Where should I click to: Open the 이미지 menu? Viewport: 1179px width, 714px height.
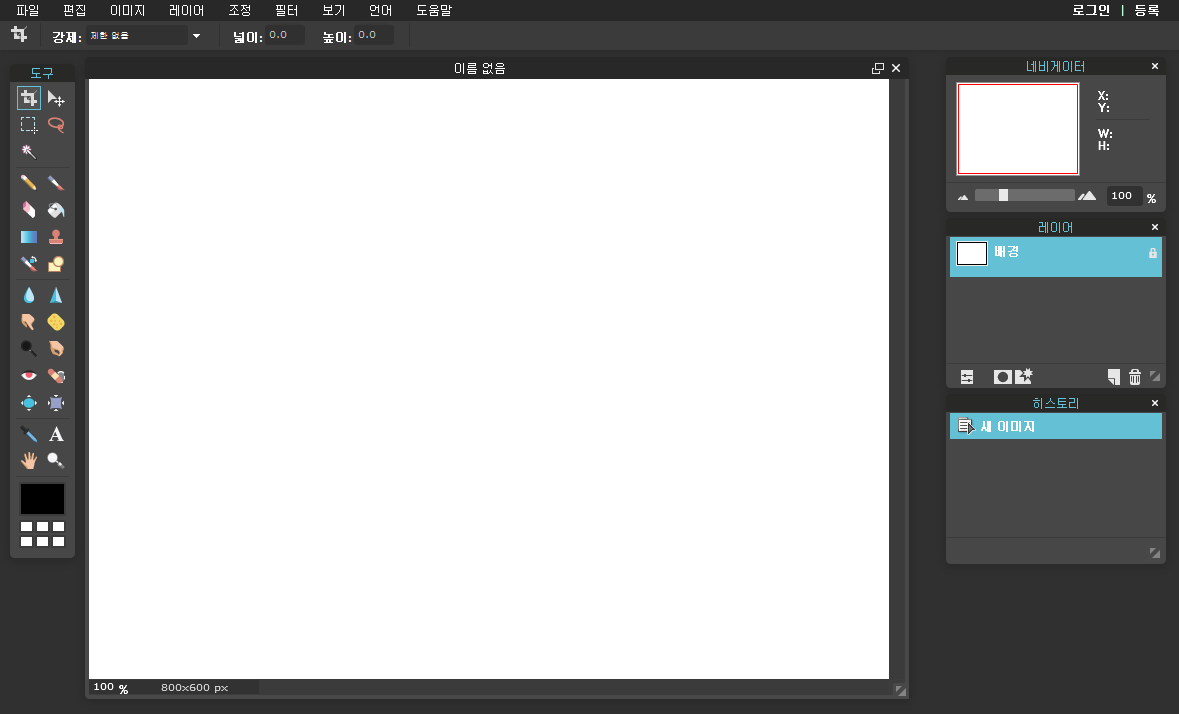(128, 11)
